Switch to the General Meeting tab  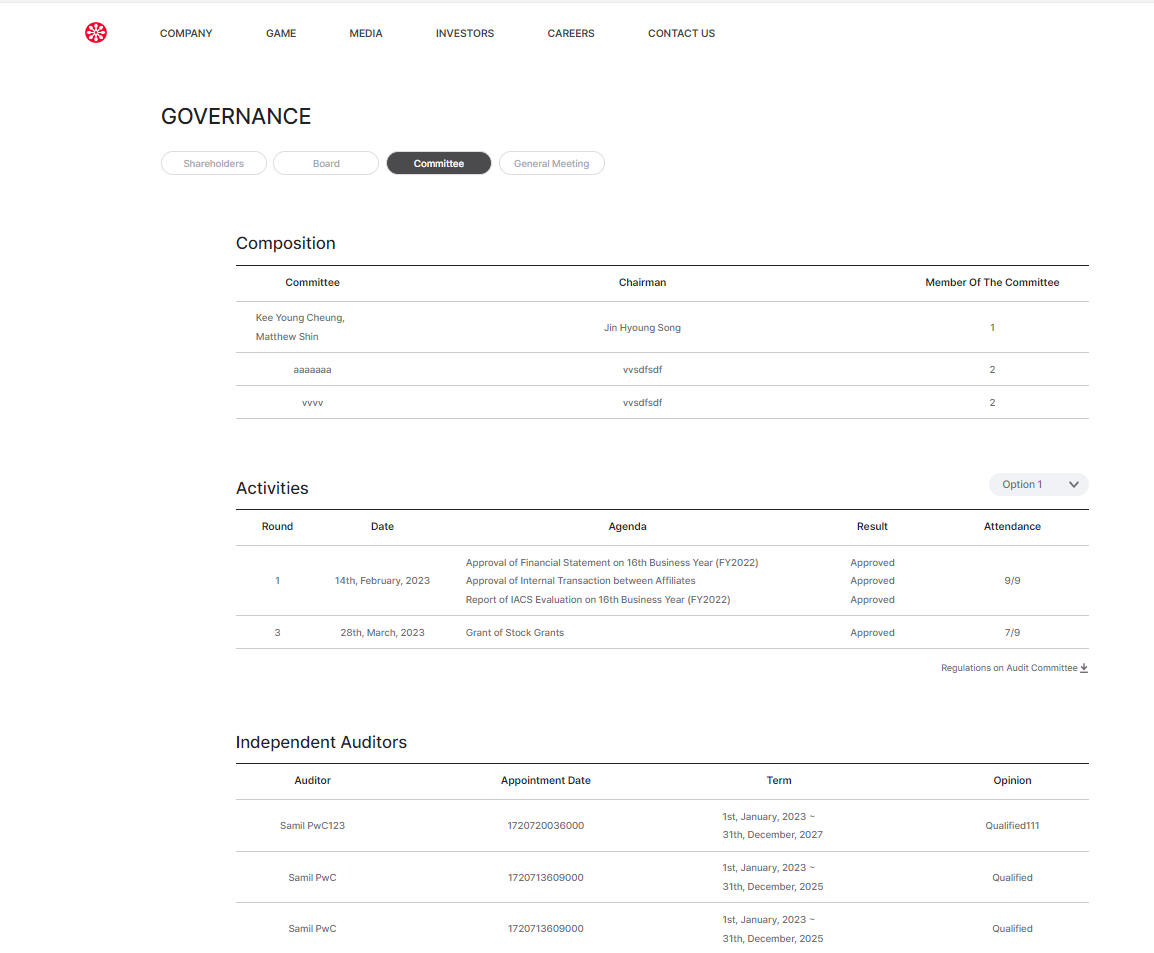click(551, 163)
